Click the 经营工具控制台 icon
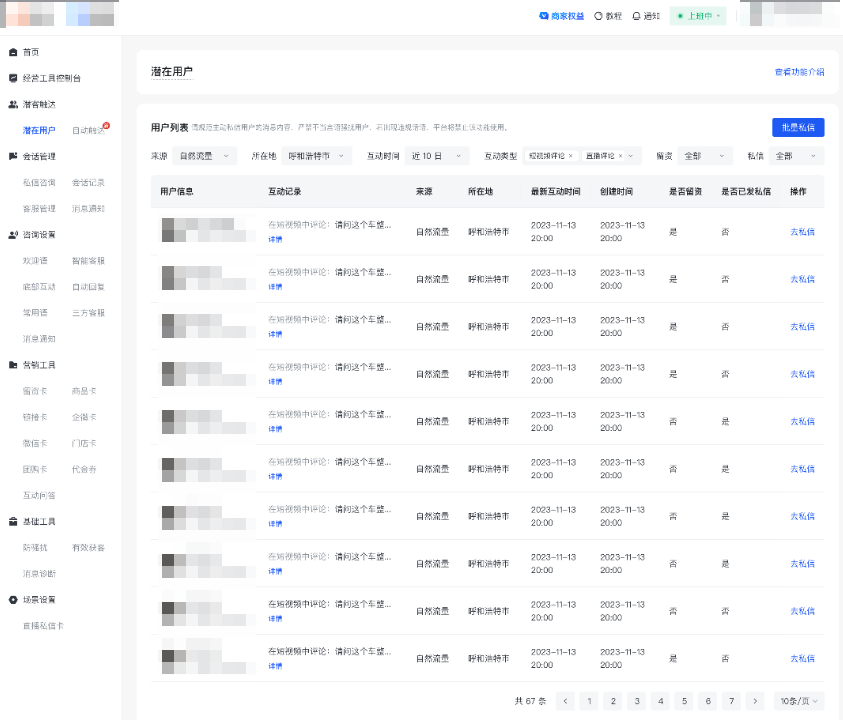This screenshot has height=720, width=843. pos(13,78)
